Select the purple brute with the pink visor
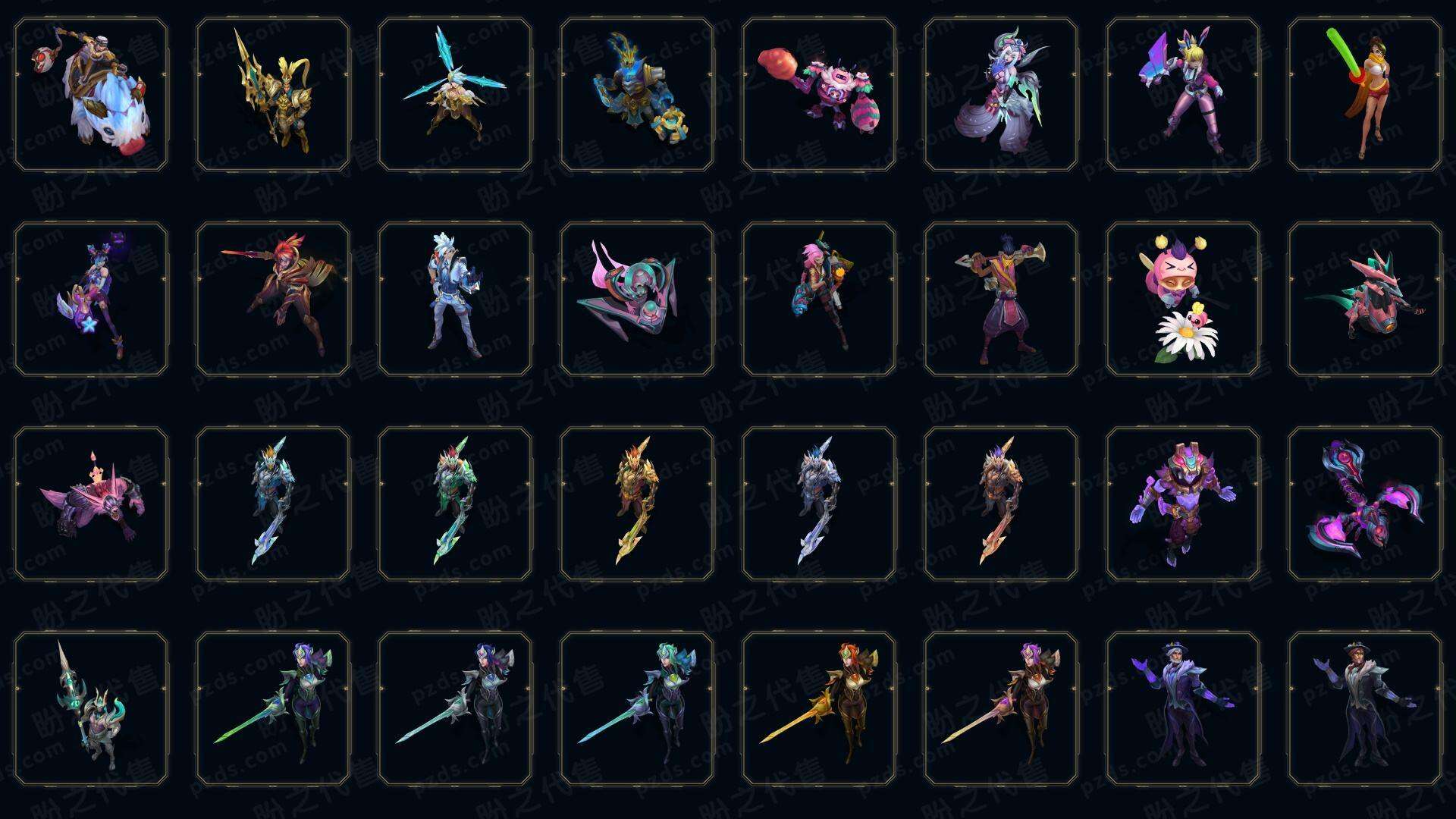 coord(1183,504)
